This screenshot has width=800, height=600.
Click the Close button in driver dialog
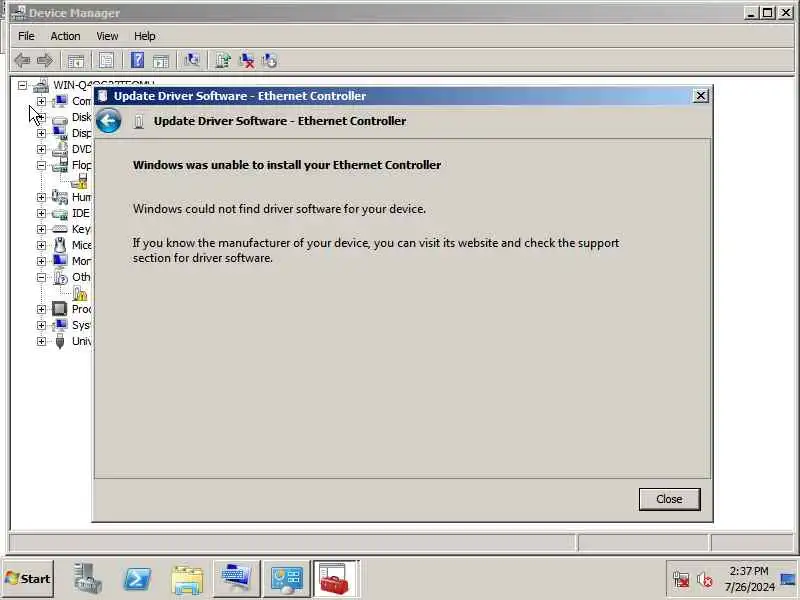[669, 499]
